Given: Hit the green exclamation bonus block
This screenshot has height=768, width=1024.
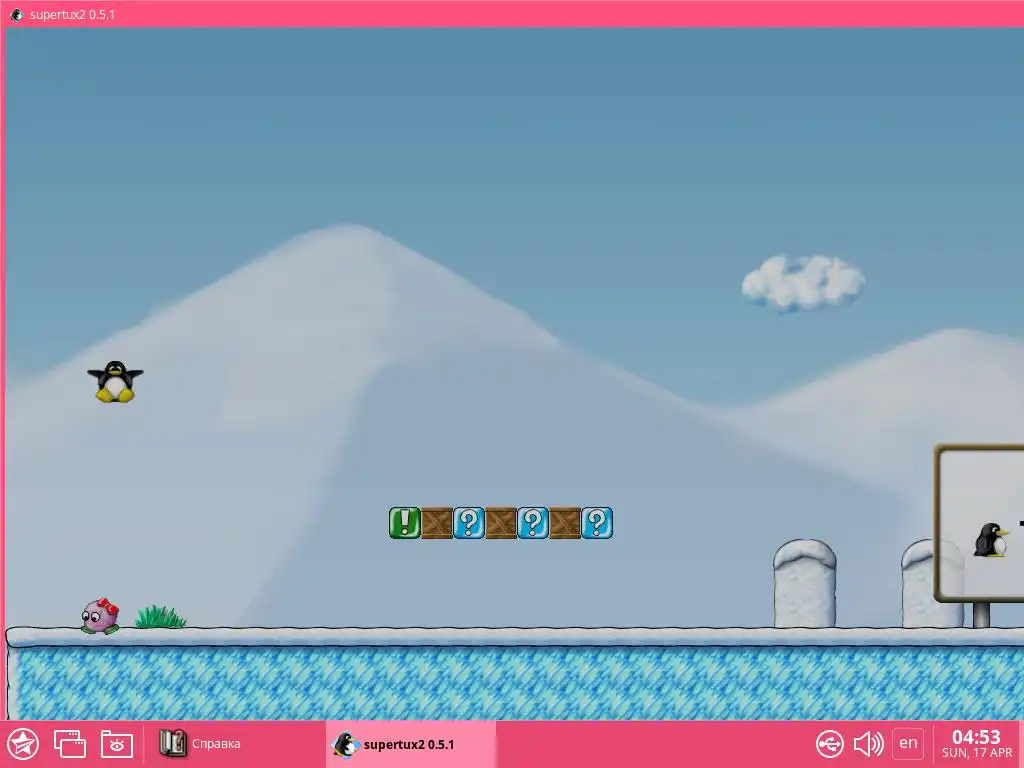Looking at the screenshot, I should click(x=404, y=523).
